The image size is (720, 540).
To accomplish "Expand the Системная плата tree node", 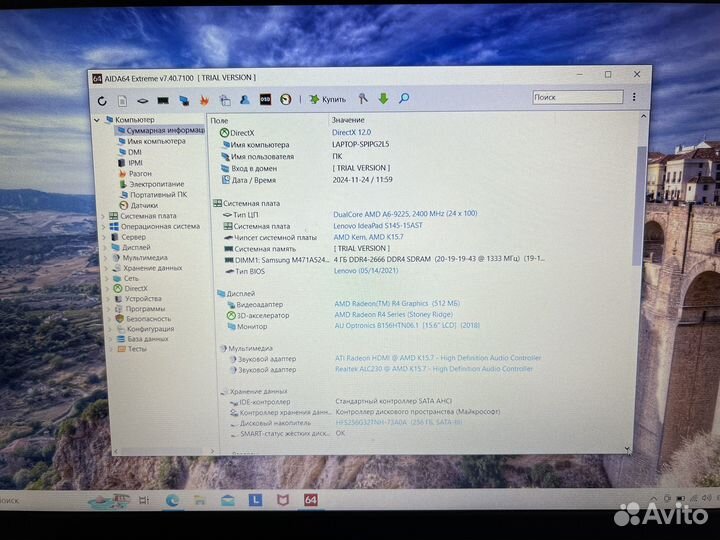I will (103, 216).
